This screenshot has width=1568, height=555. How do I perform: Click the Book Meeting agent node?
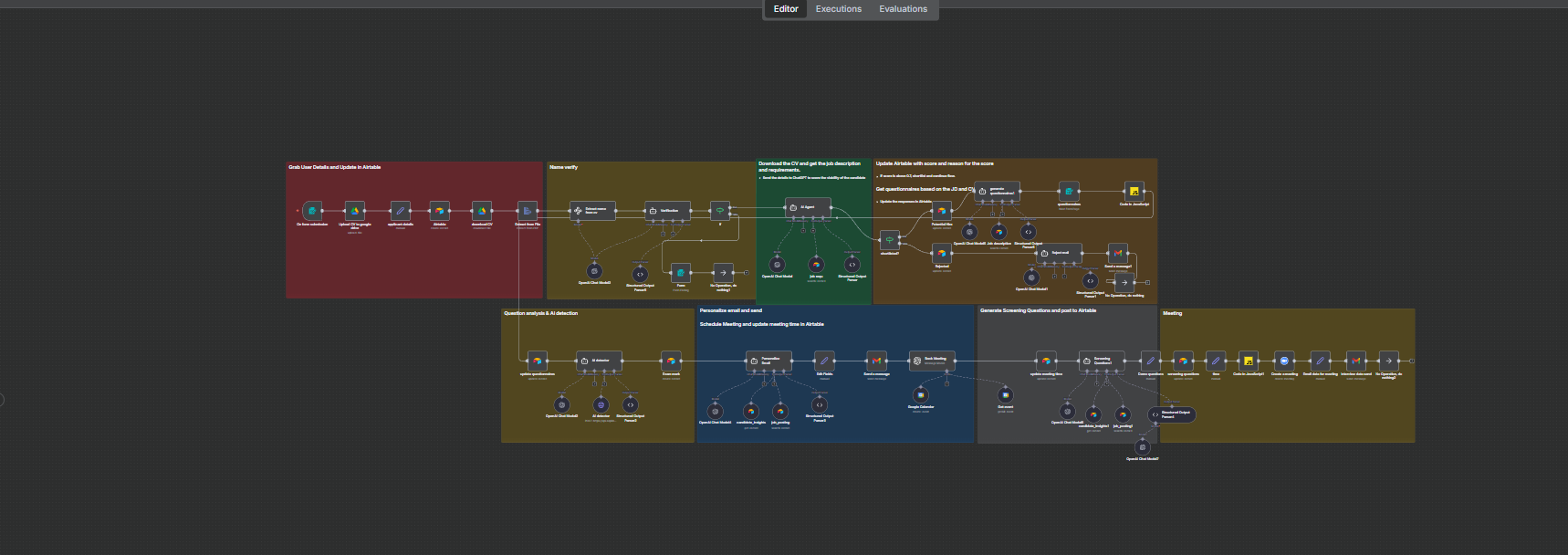[x=932, y=361]
